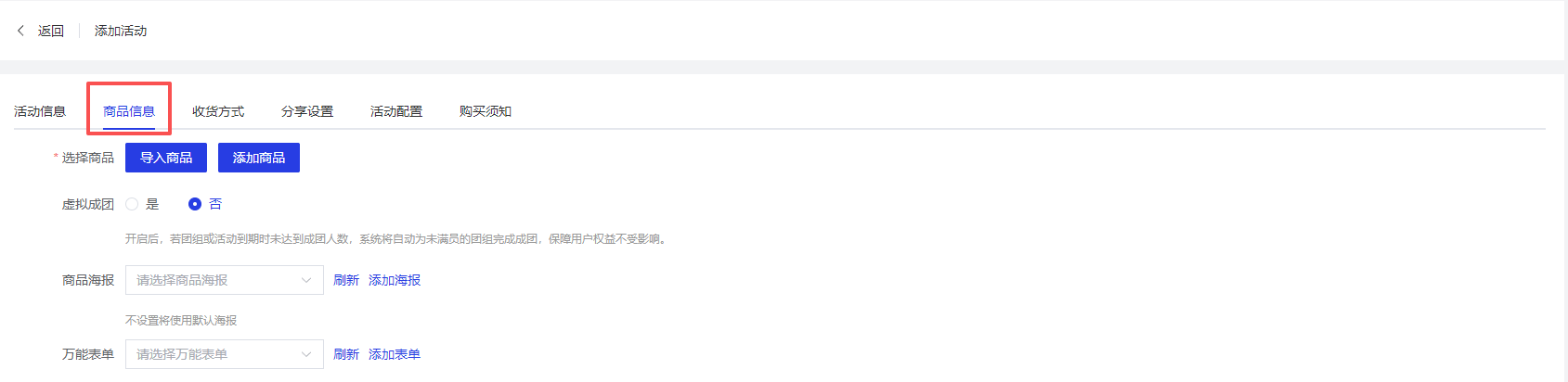Switch to the 商品信息 tab
Screen dimensions: 1568x382
coord(129,111)
